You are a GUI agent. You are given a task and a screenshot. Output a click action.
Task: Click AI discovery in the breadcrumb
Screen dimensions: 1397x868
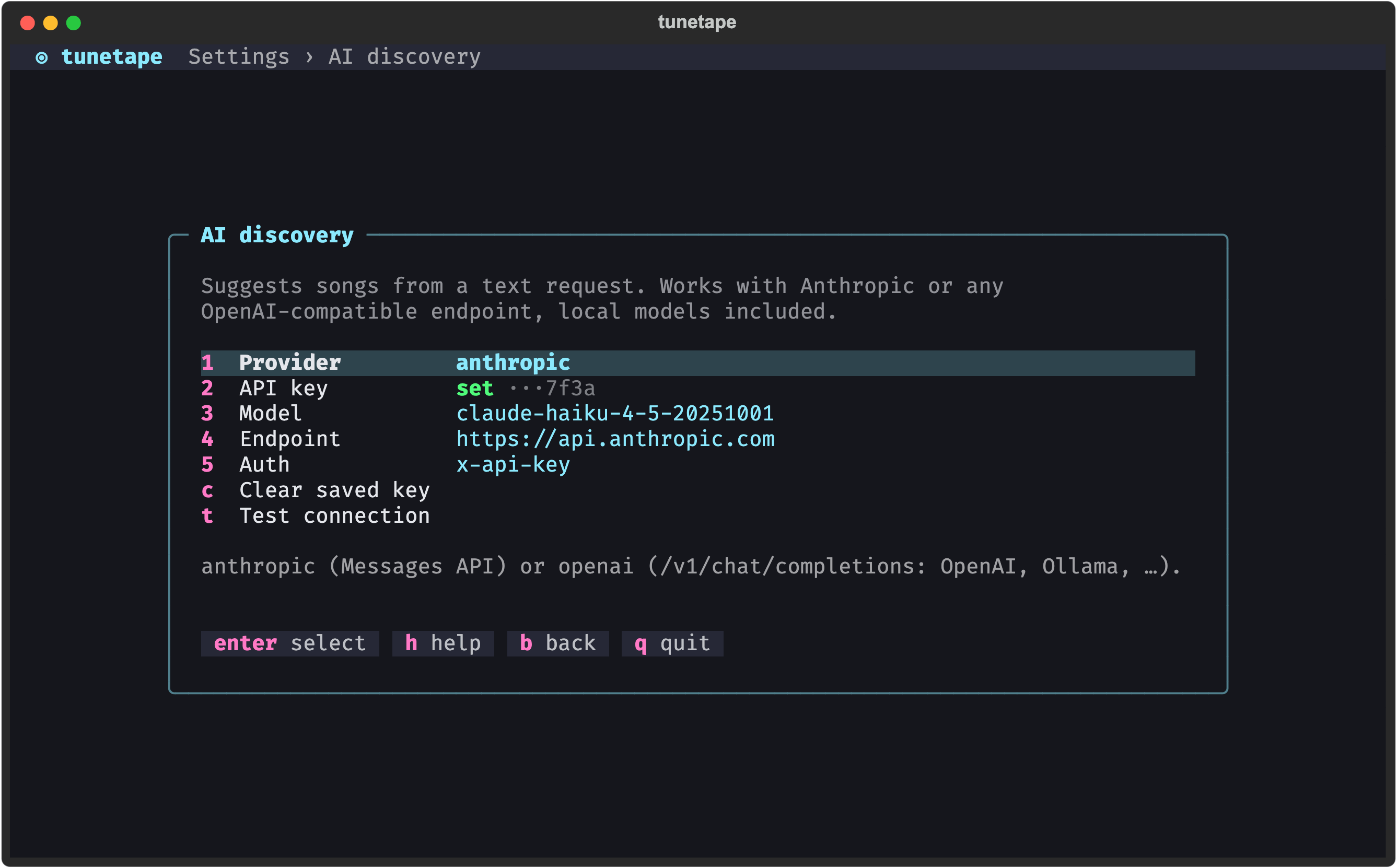click(x=404, y=57)
